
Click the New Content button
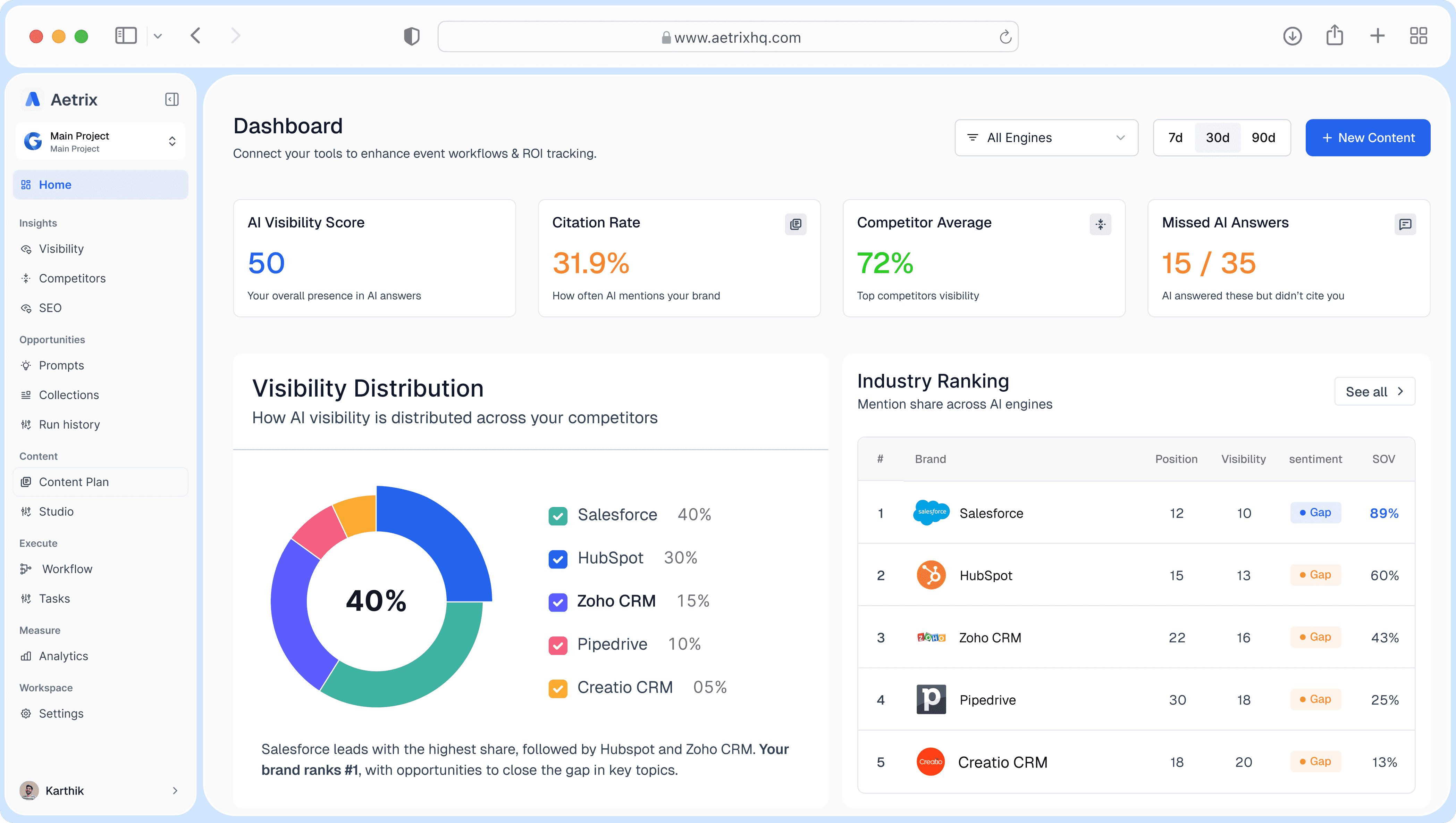pos(1368,138)
